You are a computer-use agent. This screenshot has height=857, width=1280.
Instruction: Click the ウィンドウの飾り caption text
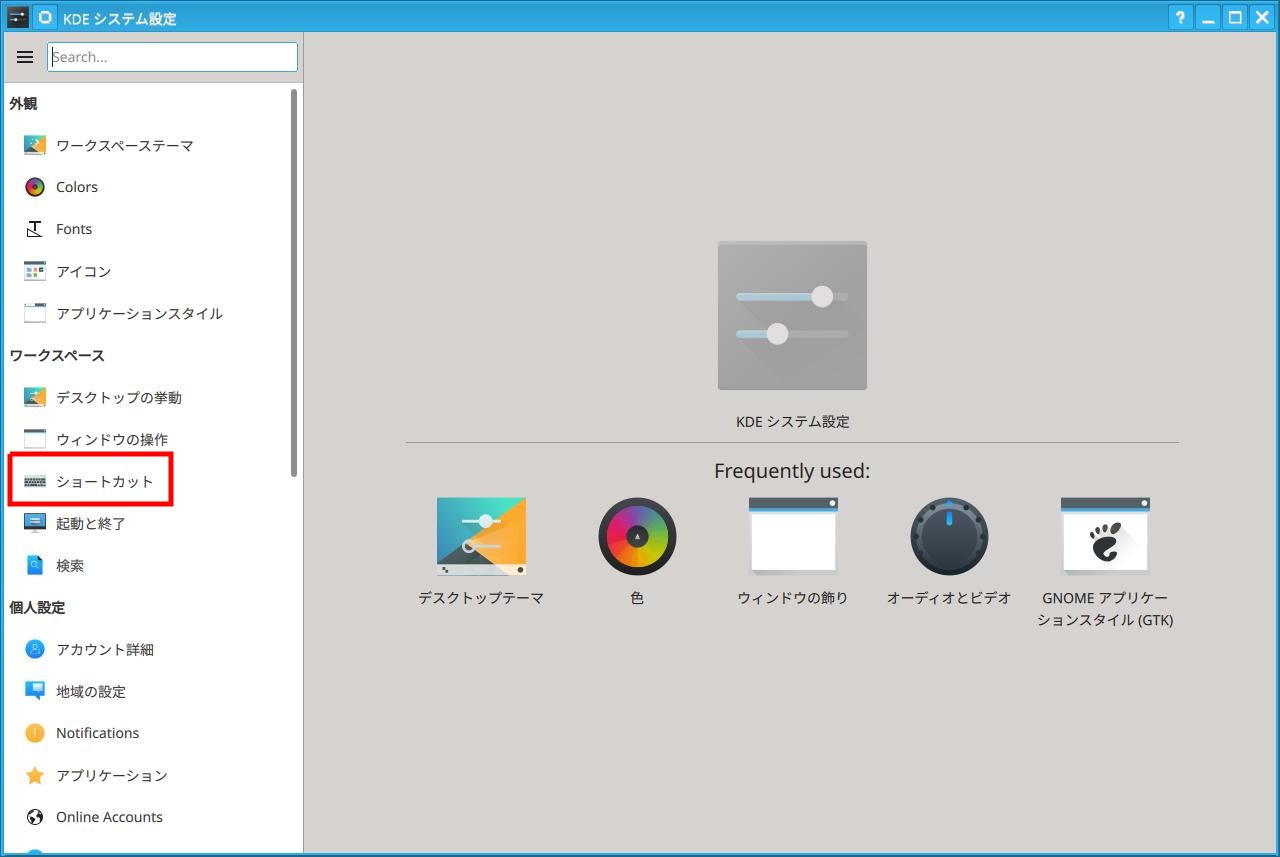tap(793, 598)
